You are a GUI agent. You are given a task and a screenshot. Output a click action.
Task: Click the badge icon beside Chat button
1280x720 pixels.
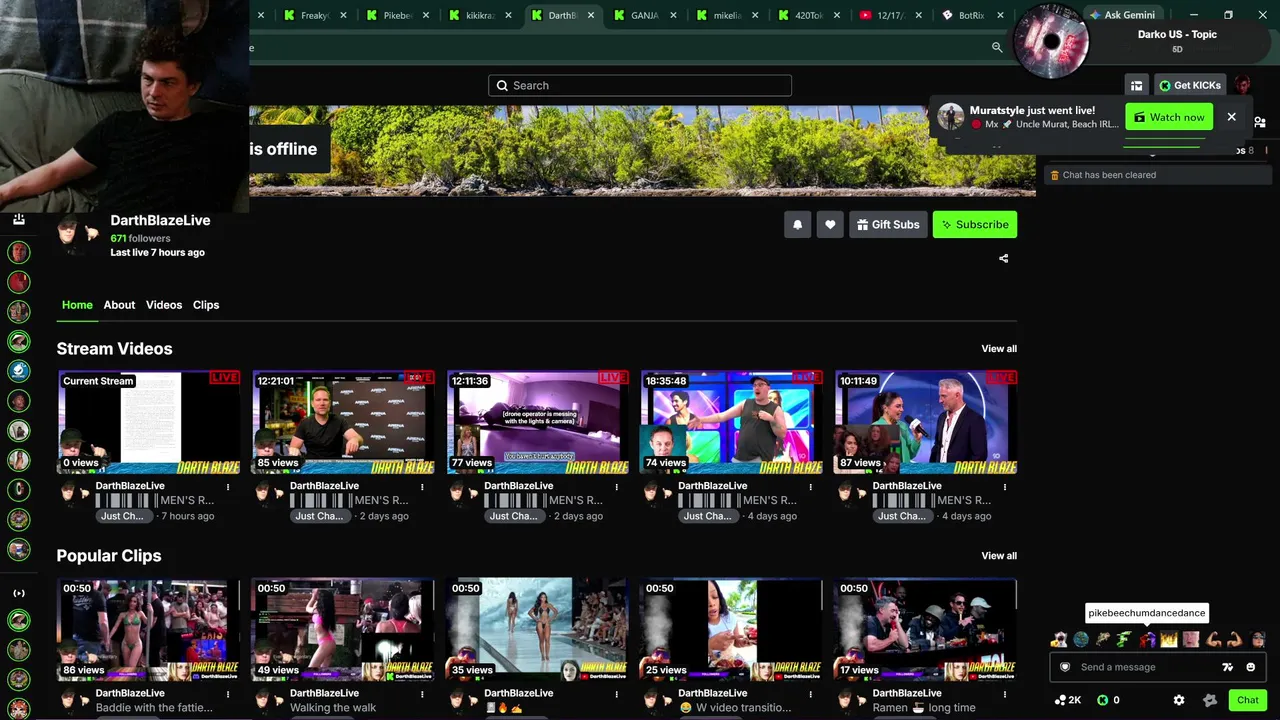click(x=1210, y=700)
